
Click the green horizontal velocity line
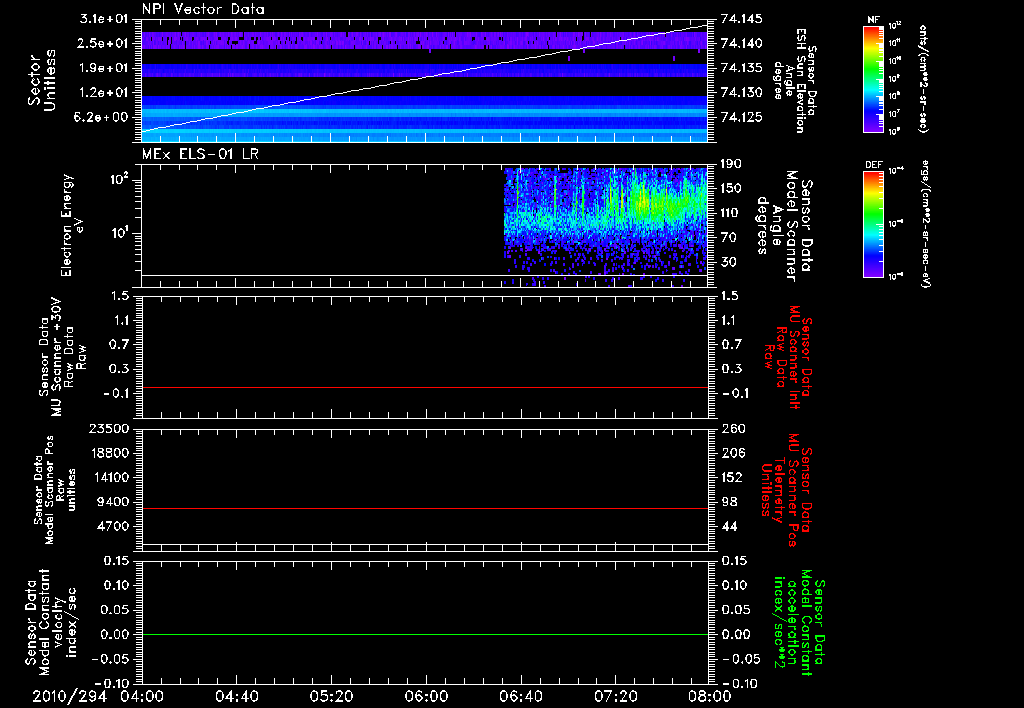pos(425,635)
